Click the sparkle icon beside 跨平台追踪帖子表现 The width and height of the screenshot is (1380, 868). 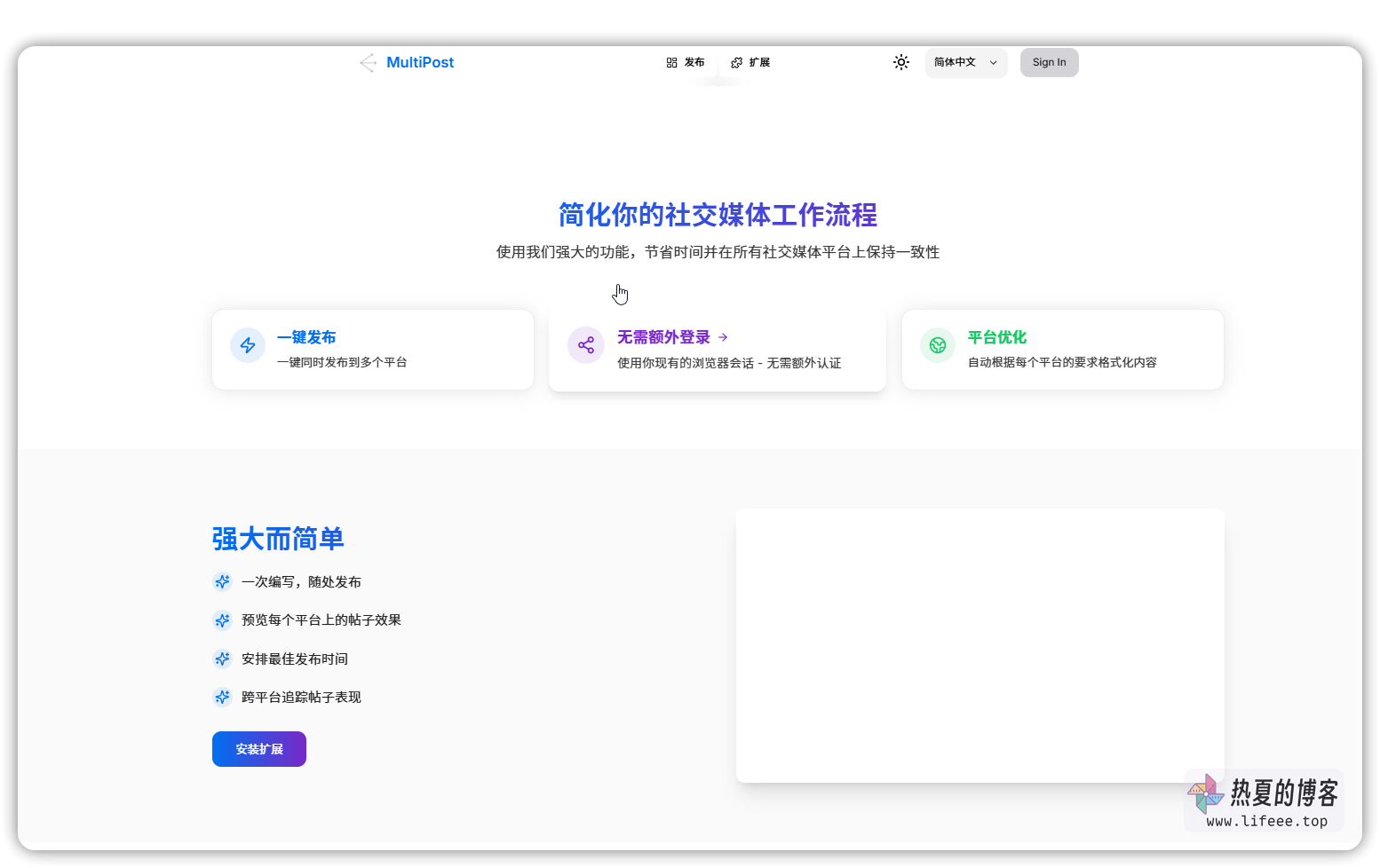pos(222,698)
